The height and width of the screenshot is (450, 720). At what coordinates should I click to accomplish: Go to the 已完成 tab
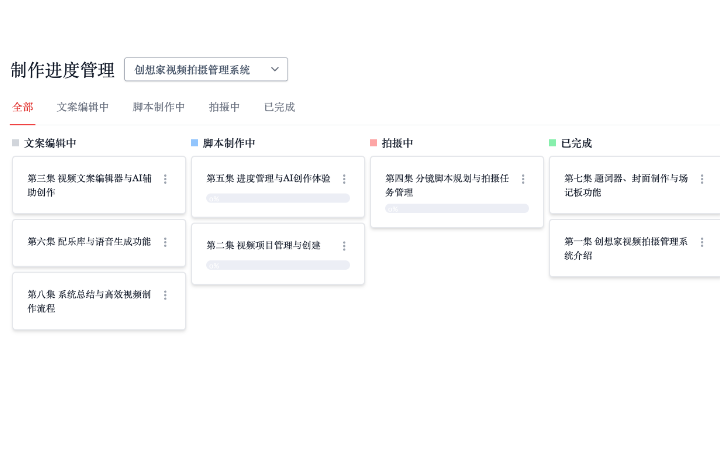(279, 107)
